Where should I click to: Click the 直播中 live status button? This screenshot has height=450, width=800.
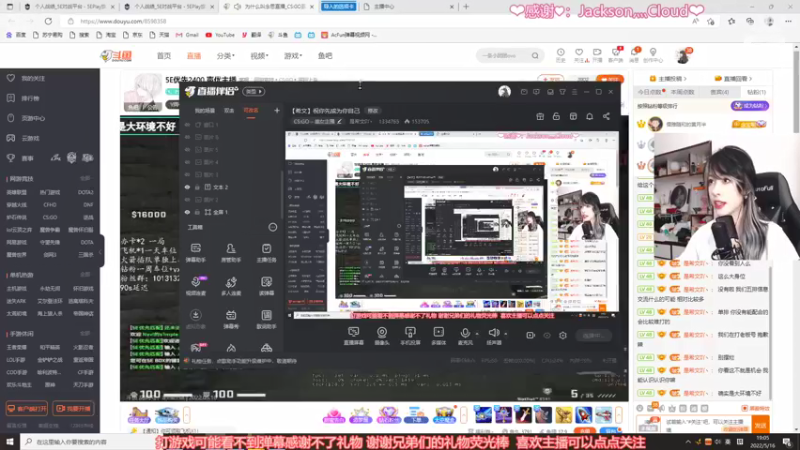[593, 336]
